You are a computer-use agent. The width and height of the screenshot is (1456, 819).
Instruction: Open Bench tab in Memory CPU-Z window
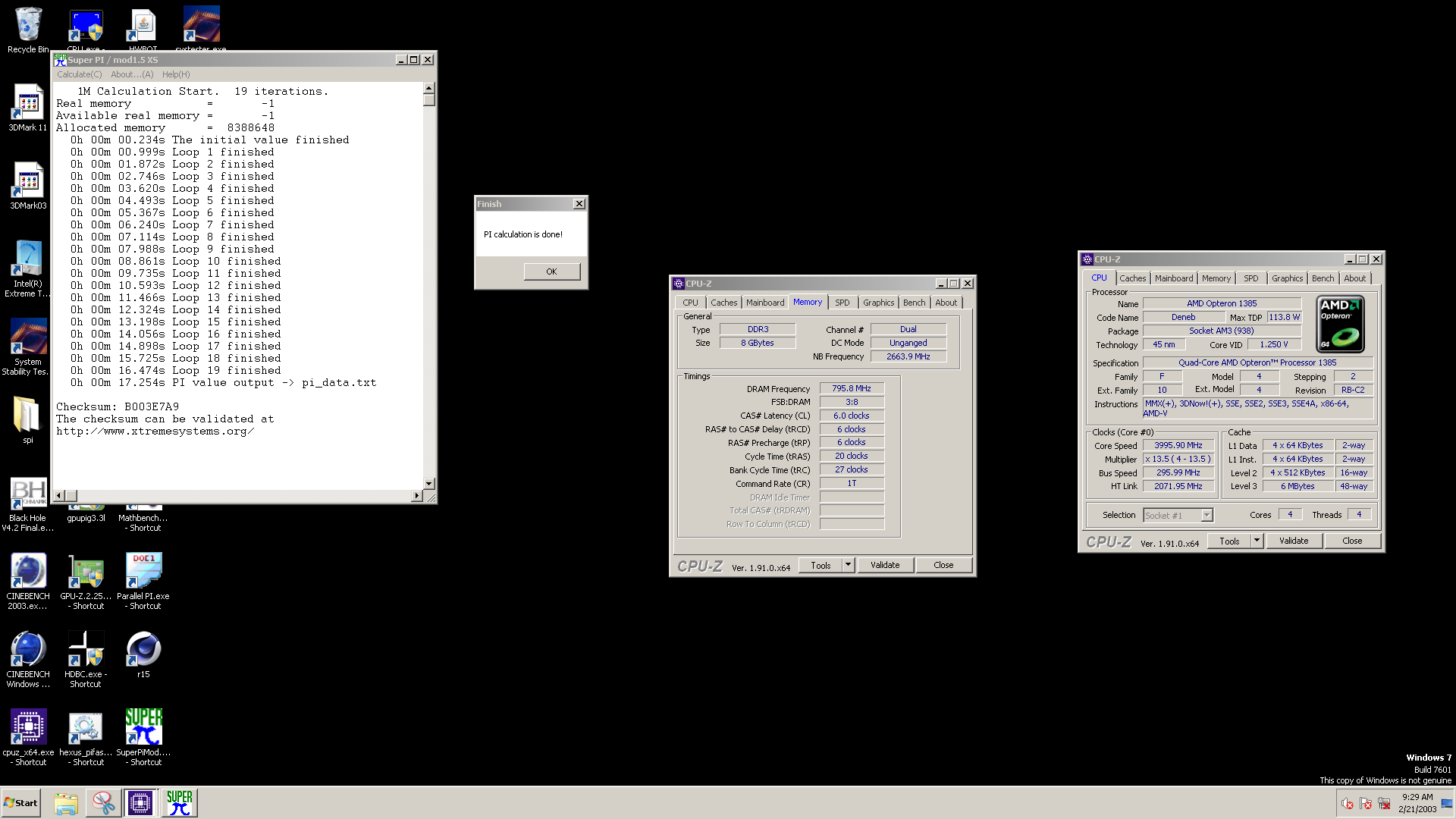tap(915, 303)
